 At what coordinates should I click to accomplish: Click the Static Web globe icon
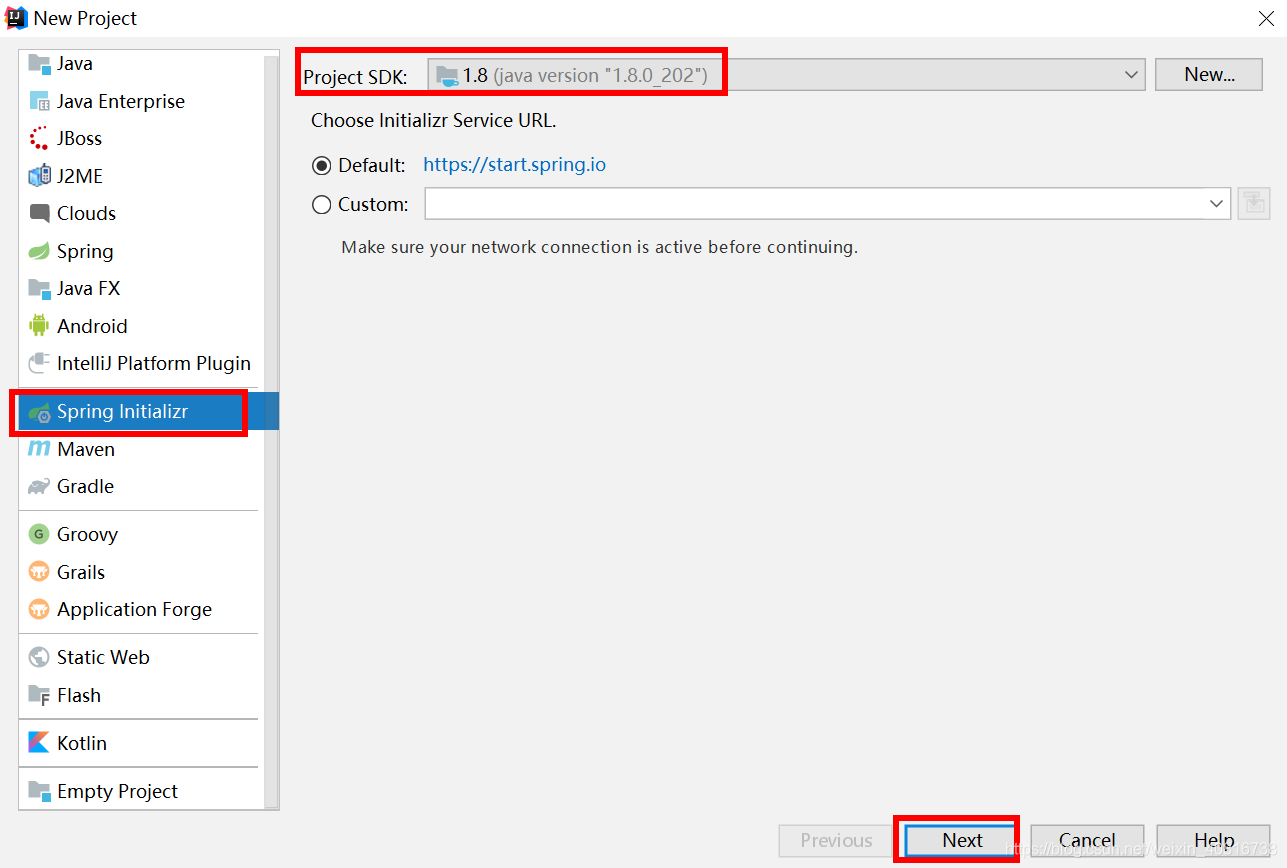(39, 658)
